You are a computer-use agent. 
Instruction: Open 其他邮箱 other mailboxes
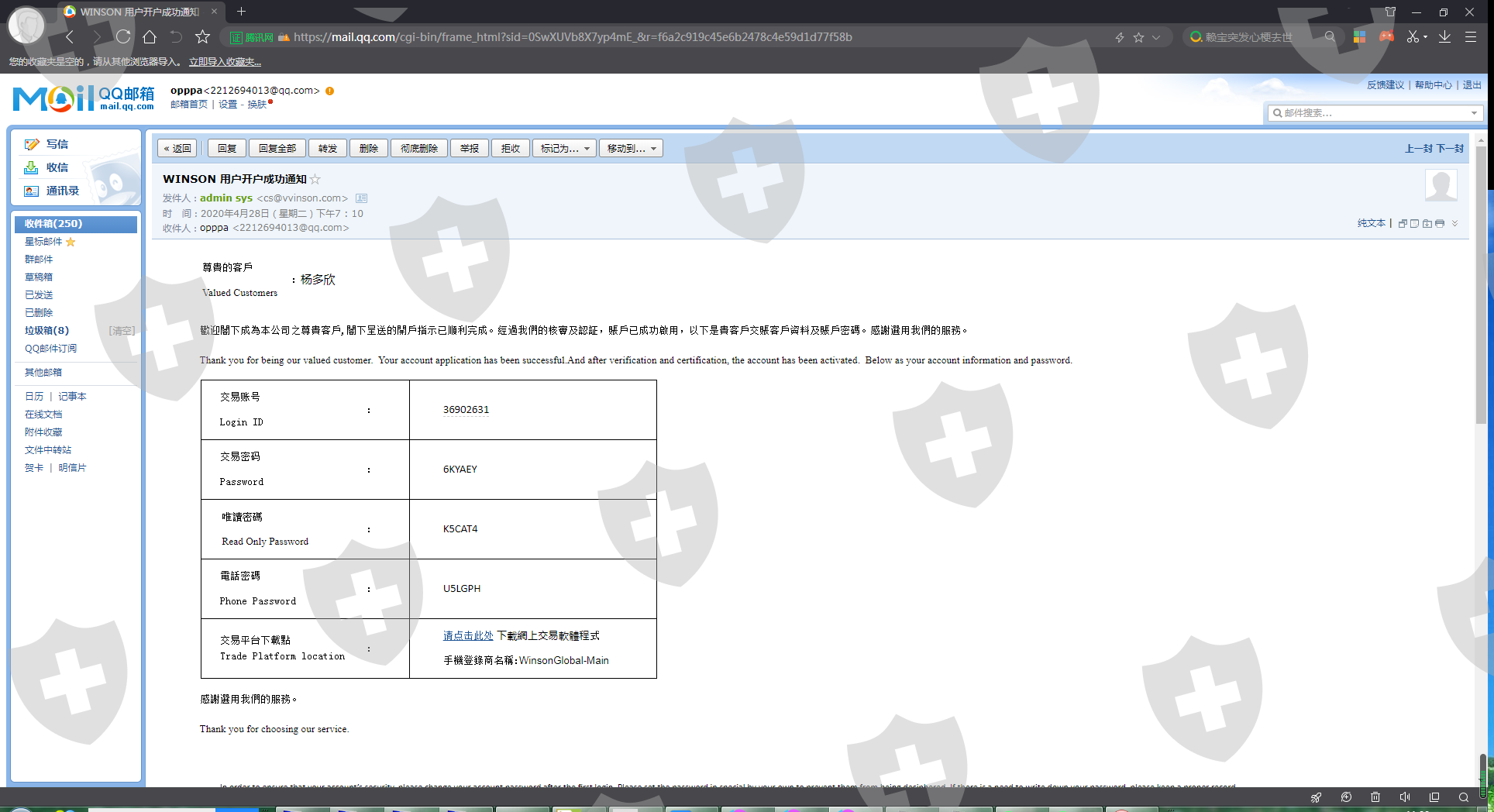(43, 373)
